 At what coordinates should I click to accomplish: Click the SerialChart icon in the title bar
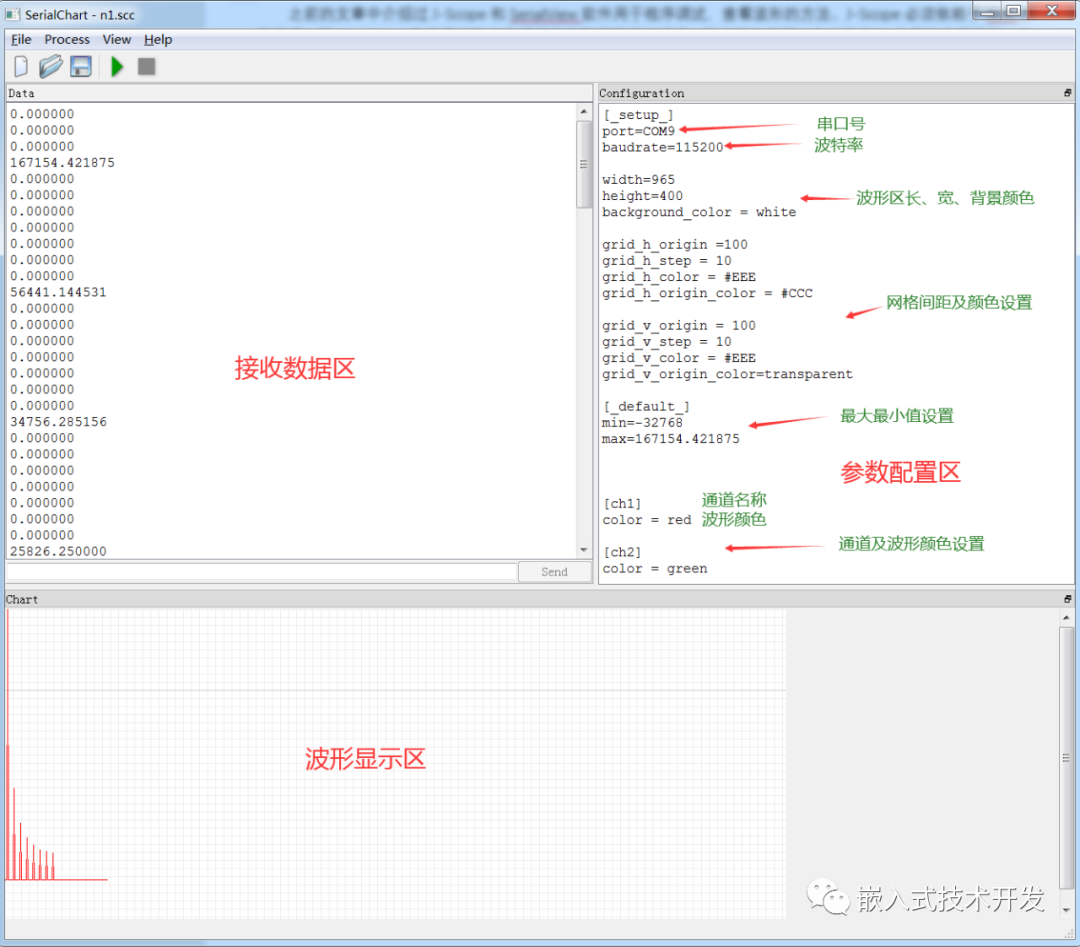pos(12,13)
